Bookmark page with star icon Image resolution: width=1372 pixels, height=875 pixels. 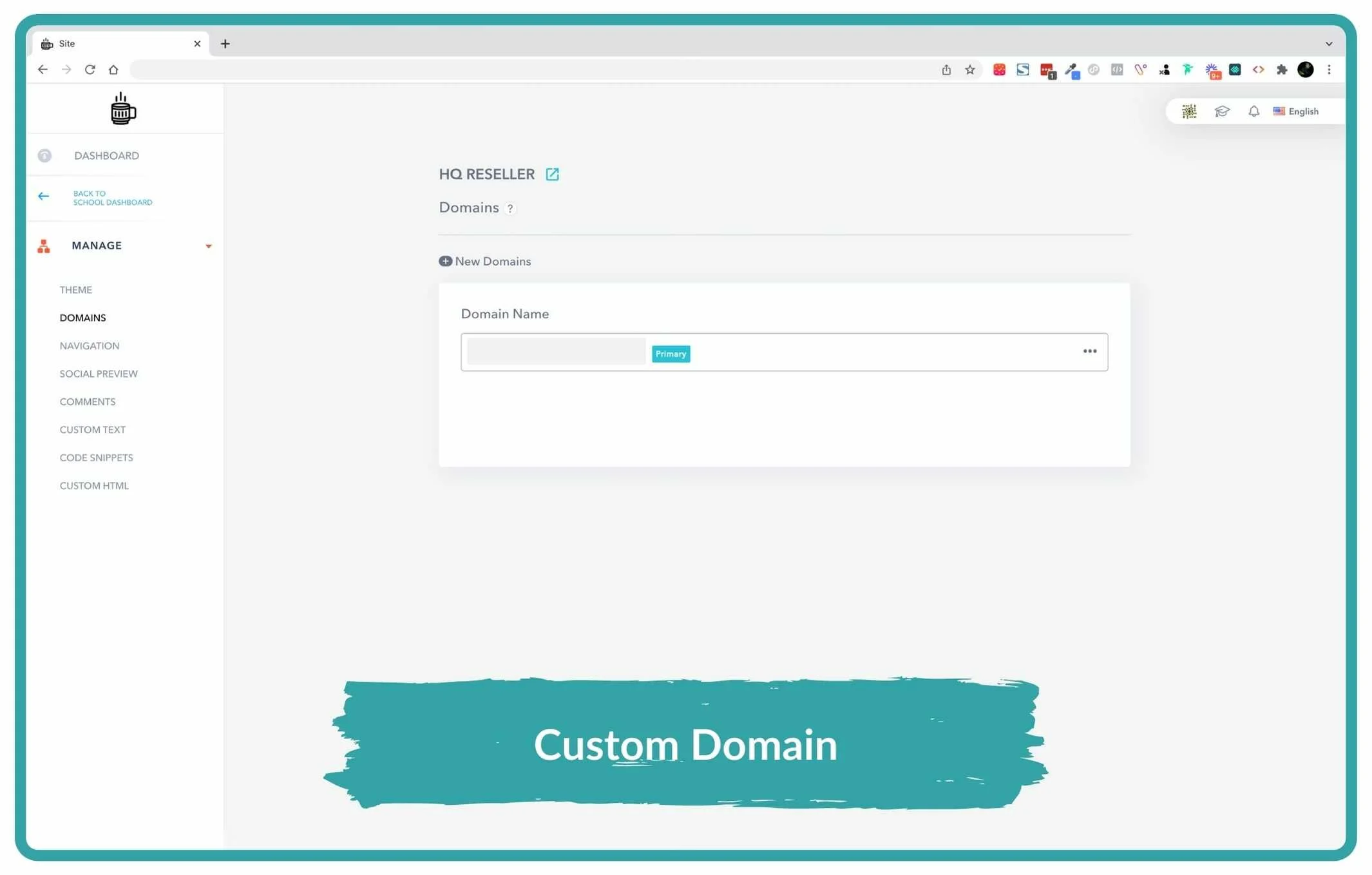pyautogui.click(x=969, y=70)
